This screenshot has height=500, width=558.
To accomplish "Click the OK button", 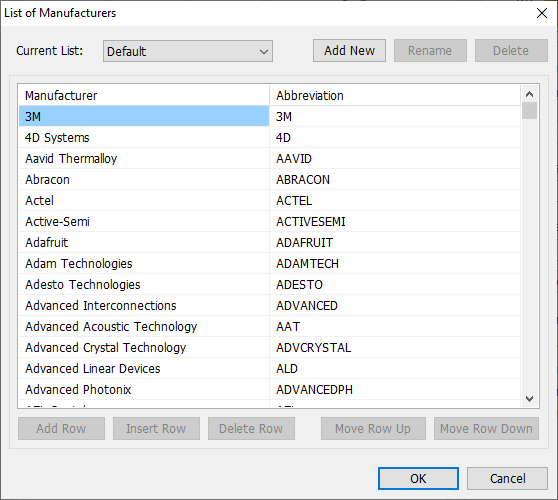I will point(418,478).
